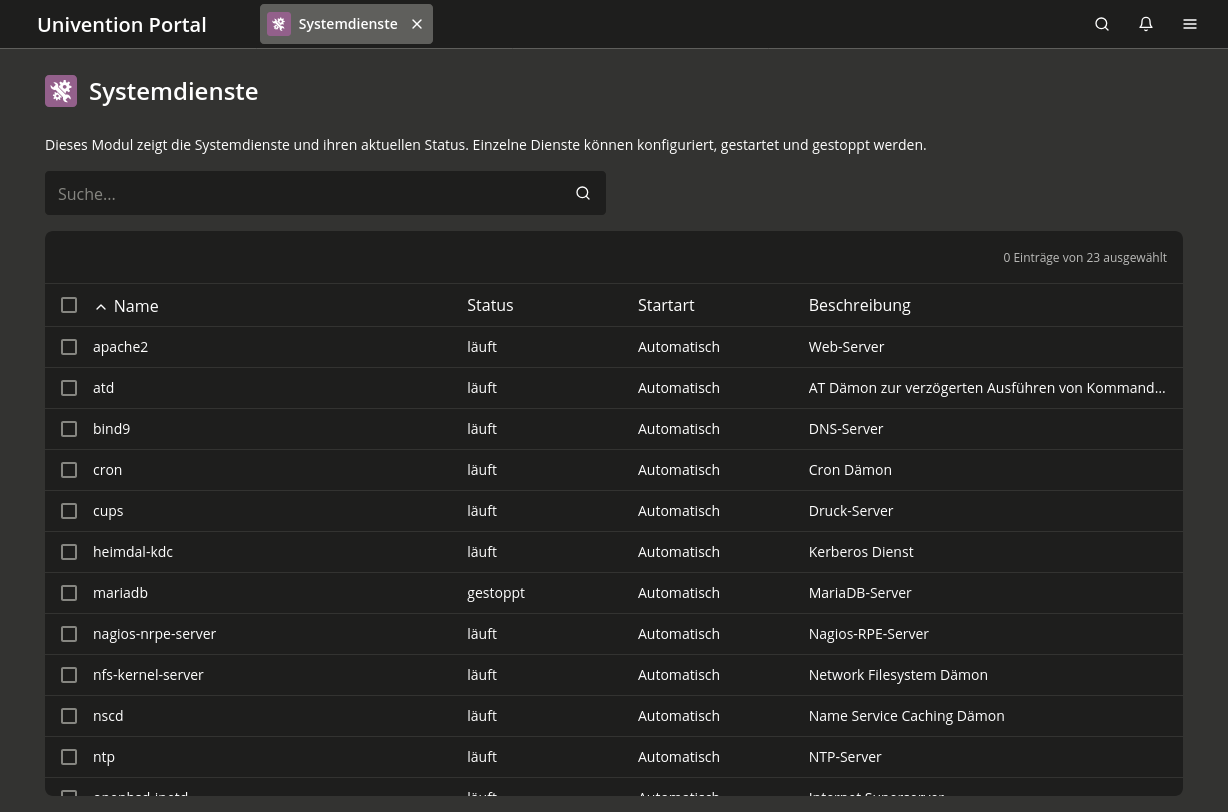Click the Automatisch start type of cups
Screen dimensions: 1228x812
tap(679, 511)
